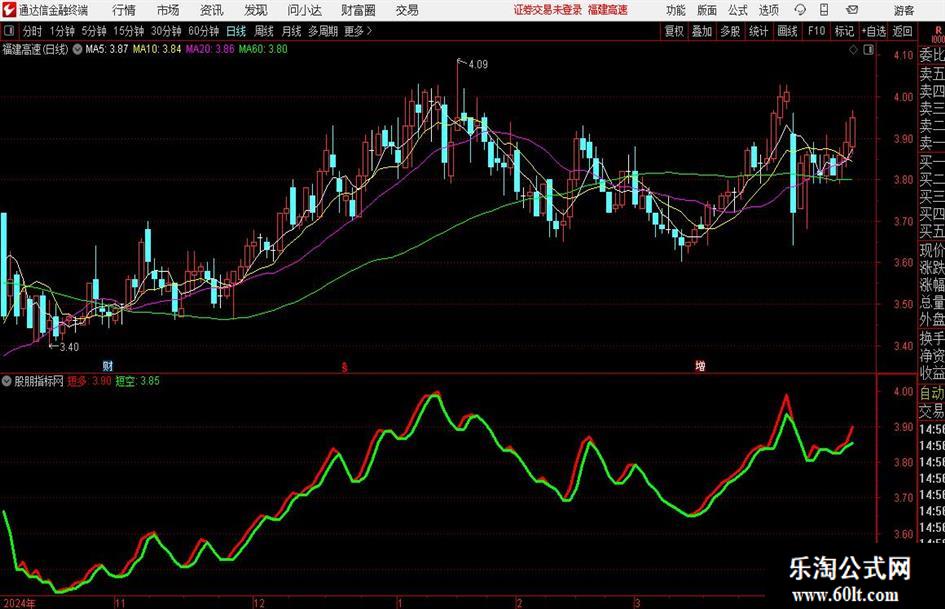This screenshot has width=945, height=609.
Task: Click the 短多: 3.90 indicator value
Action: (x=89, y=381)
